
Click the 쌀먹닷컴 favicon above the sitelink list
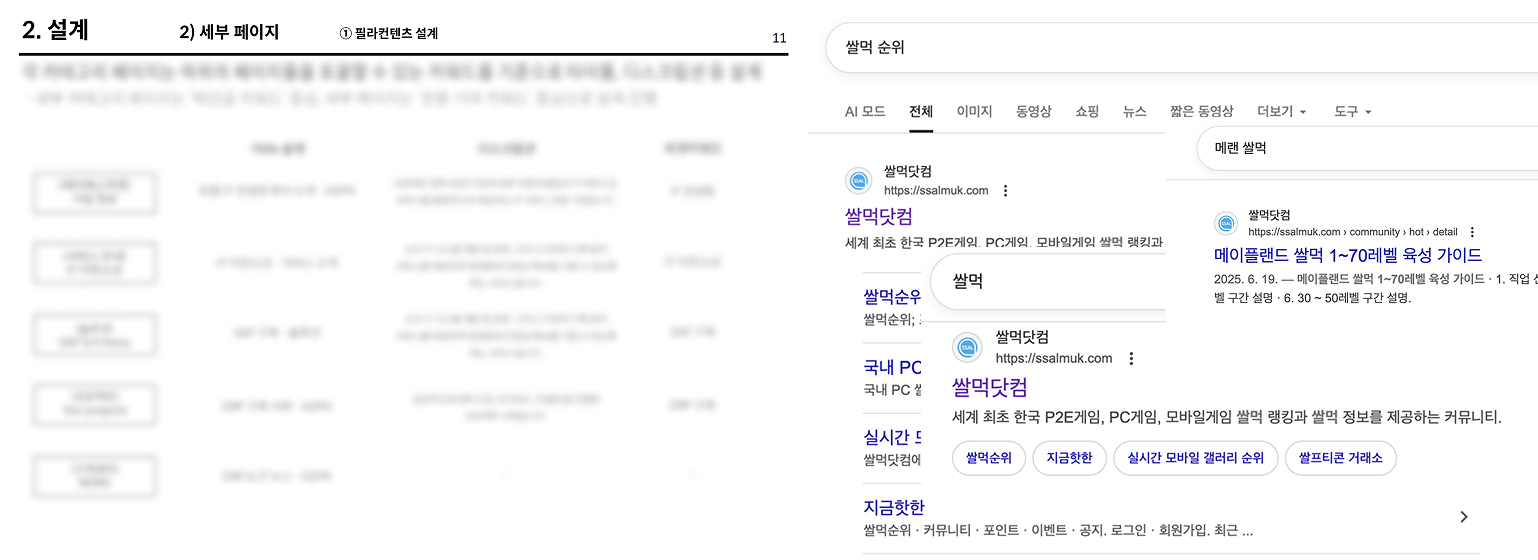858,180
